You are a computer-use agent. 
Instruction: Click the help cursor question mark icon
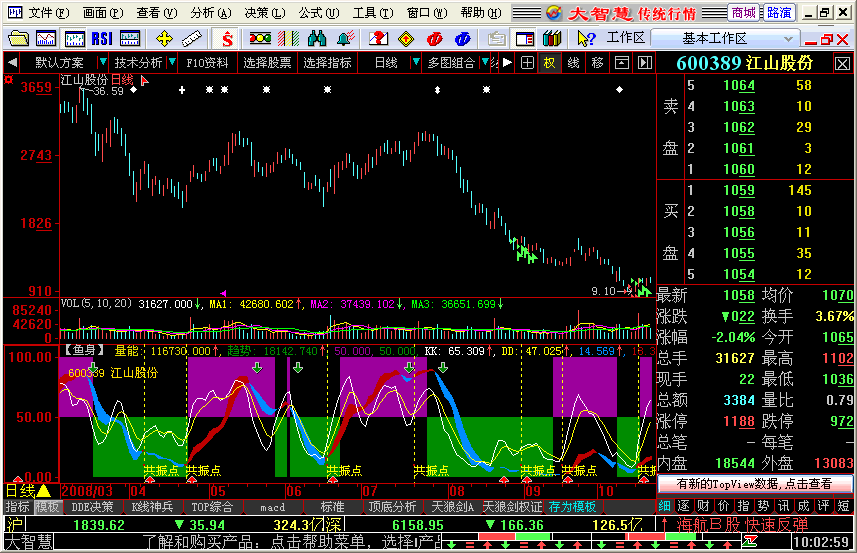click(586, 39)
